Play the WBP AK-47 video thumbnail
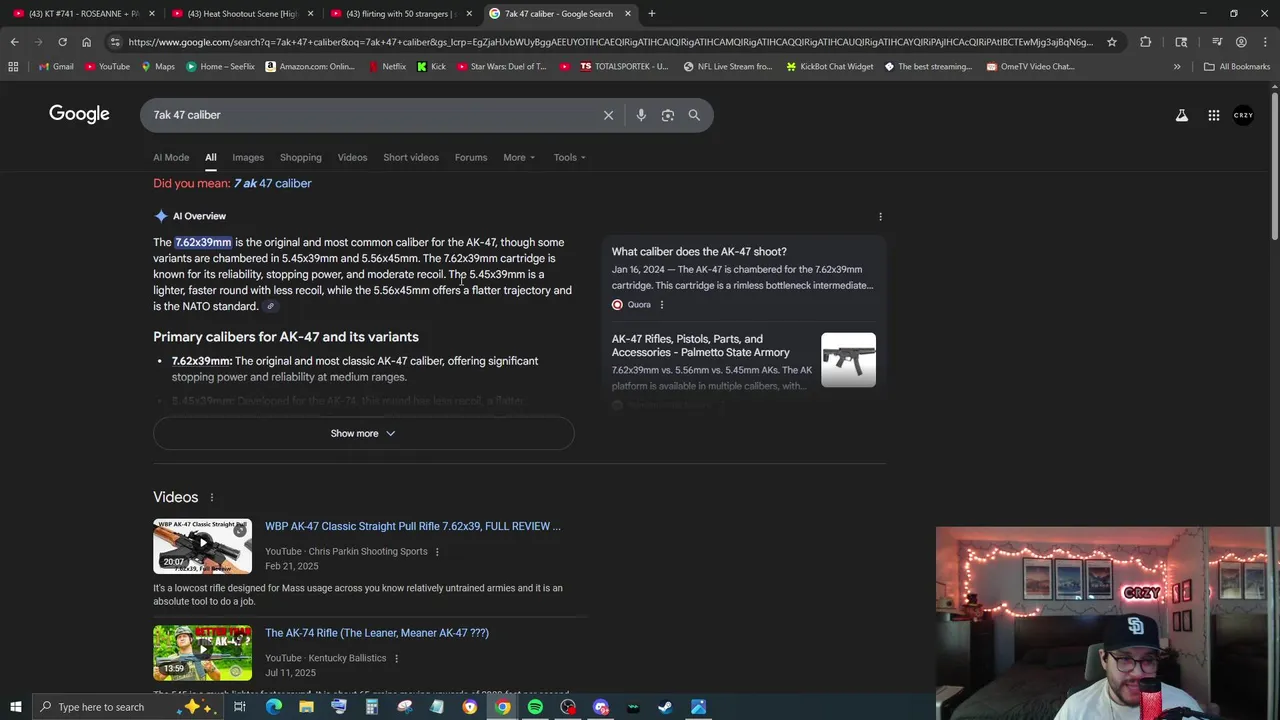 [202, 546]
